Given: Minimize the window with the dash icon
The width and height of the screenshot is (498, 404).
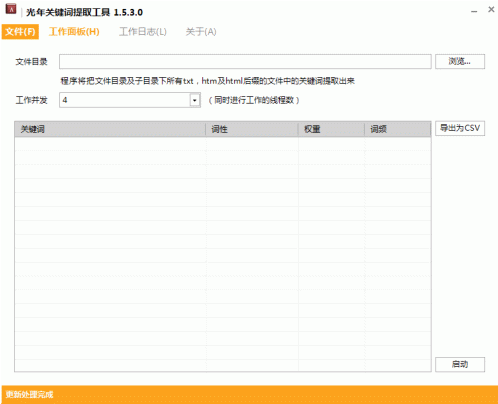Looking at the screenshot, I should [474, 11].
